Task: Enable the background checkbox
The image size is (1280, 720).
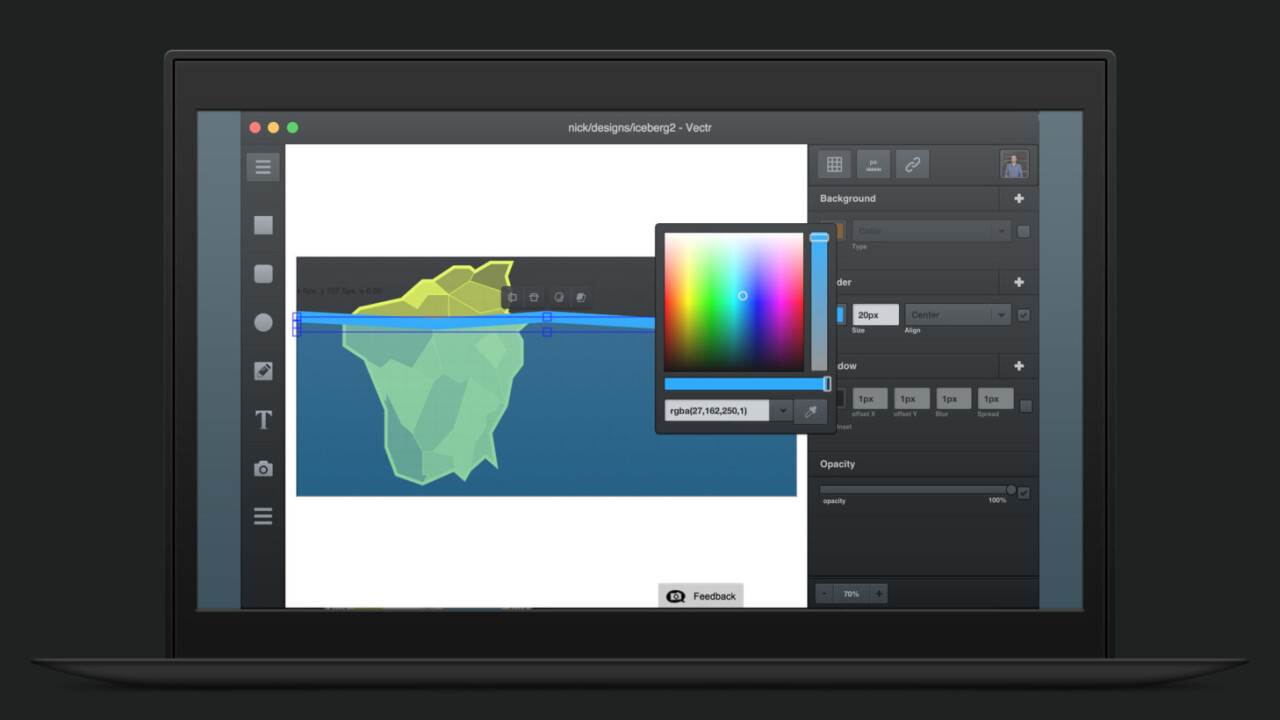Action: (1023, 232)
